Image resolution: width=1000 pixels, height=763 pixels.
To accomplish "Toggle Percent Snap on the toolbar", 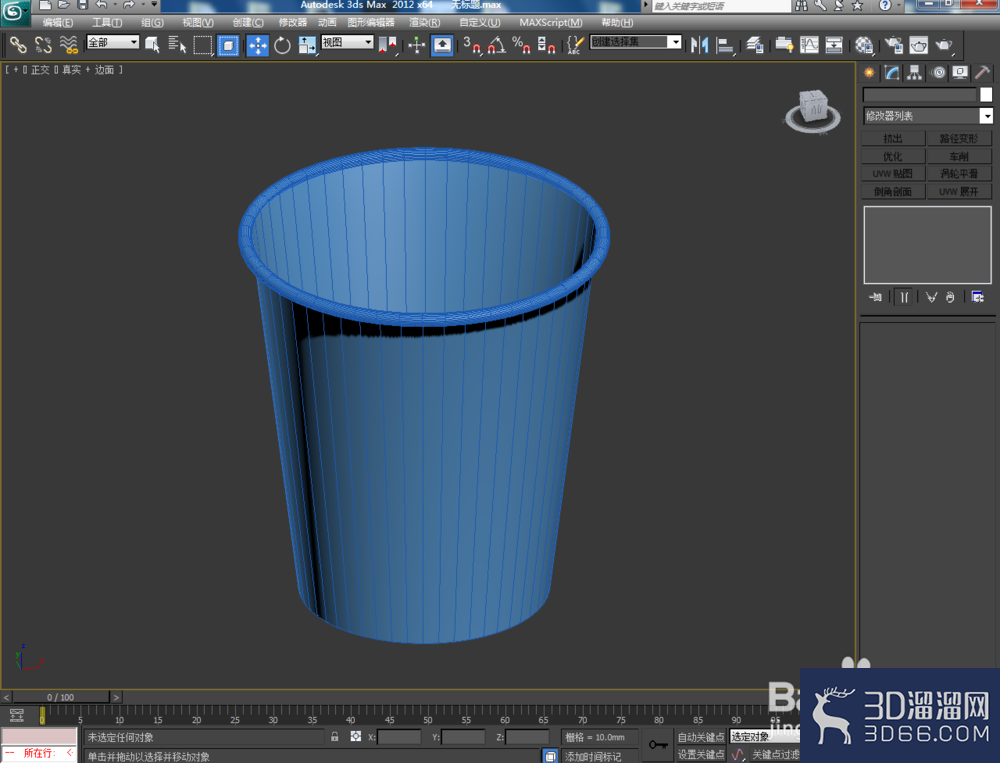I will pyautogui.click(x=521, y=45).
